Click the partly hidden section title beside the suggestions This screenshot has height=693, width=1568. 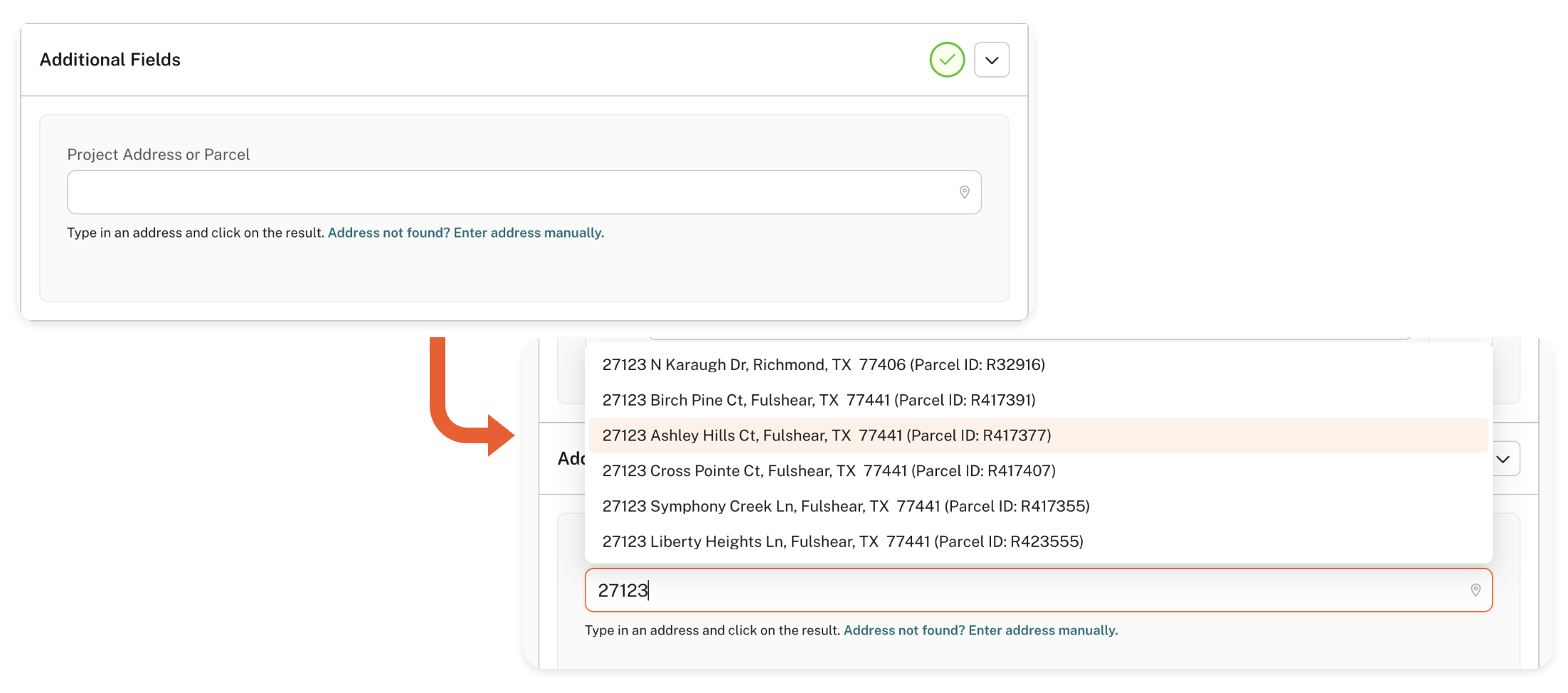pos(571,459)
